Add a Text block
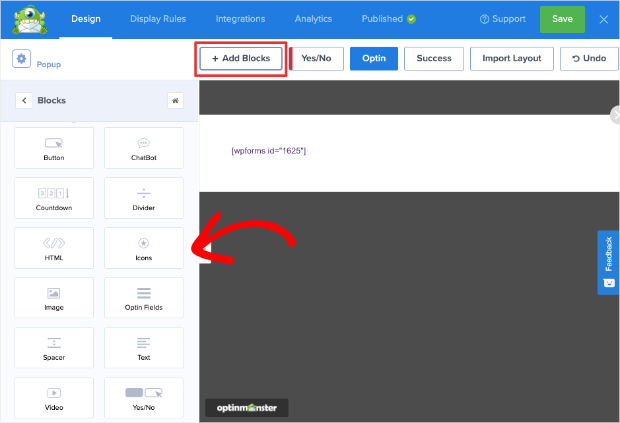This screenshot has width=620, height=423. tap(144, 347)
